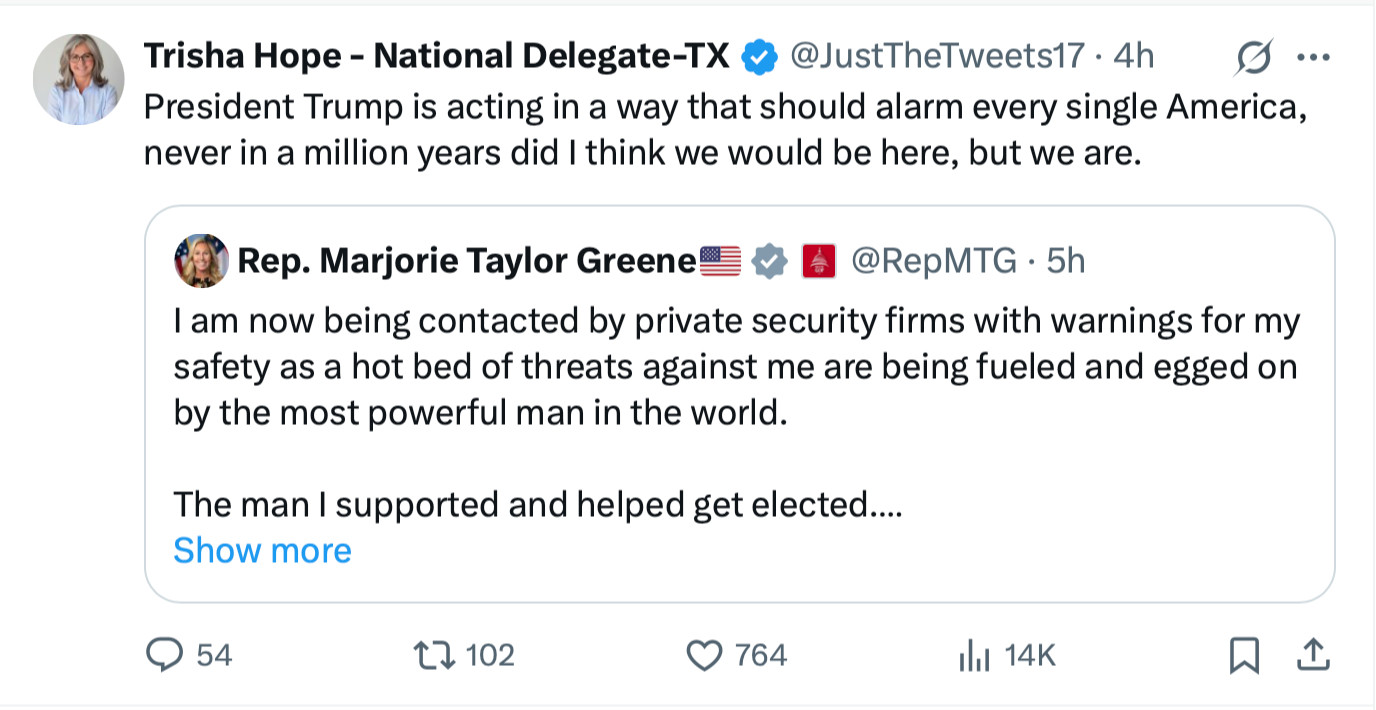
Task: Click Rep. MTG's gray verified badge
Action: click(x=768, y=262)
